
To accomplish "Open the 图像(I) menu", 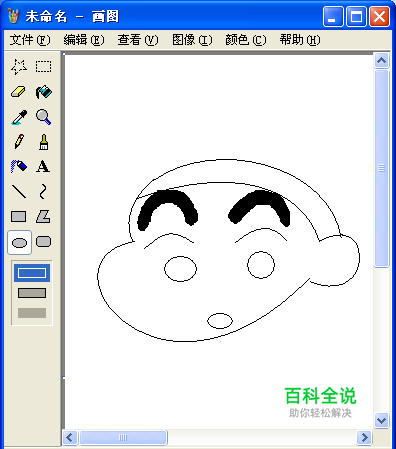I will [x=192, y=40].
